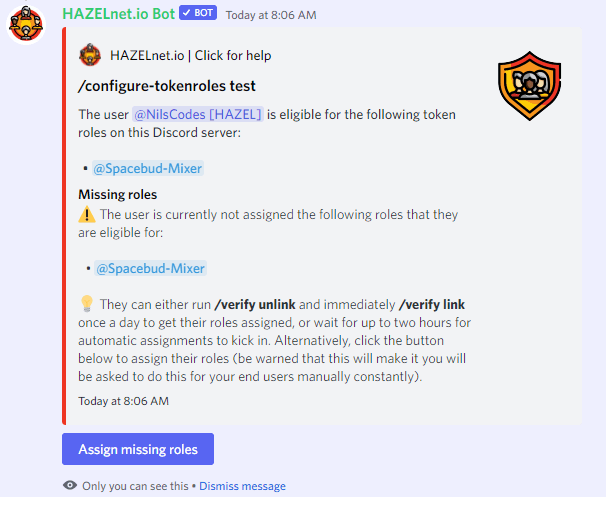The width and height of the screenshot is (606, 511).
Task: Click the /verify unlink command text
Action: (255, 305)
